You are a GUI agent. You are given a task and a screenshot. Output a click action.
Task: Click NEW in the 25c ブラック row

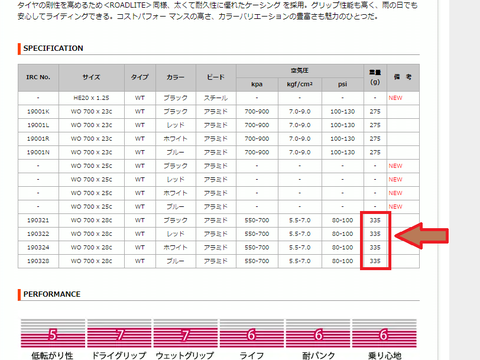pyautogui.click(x=395, y=166)
